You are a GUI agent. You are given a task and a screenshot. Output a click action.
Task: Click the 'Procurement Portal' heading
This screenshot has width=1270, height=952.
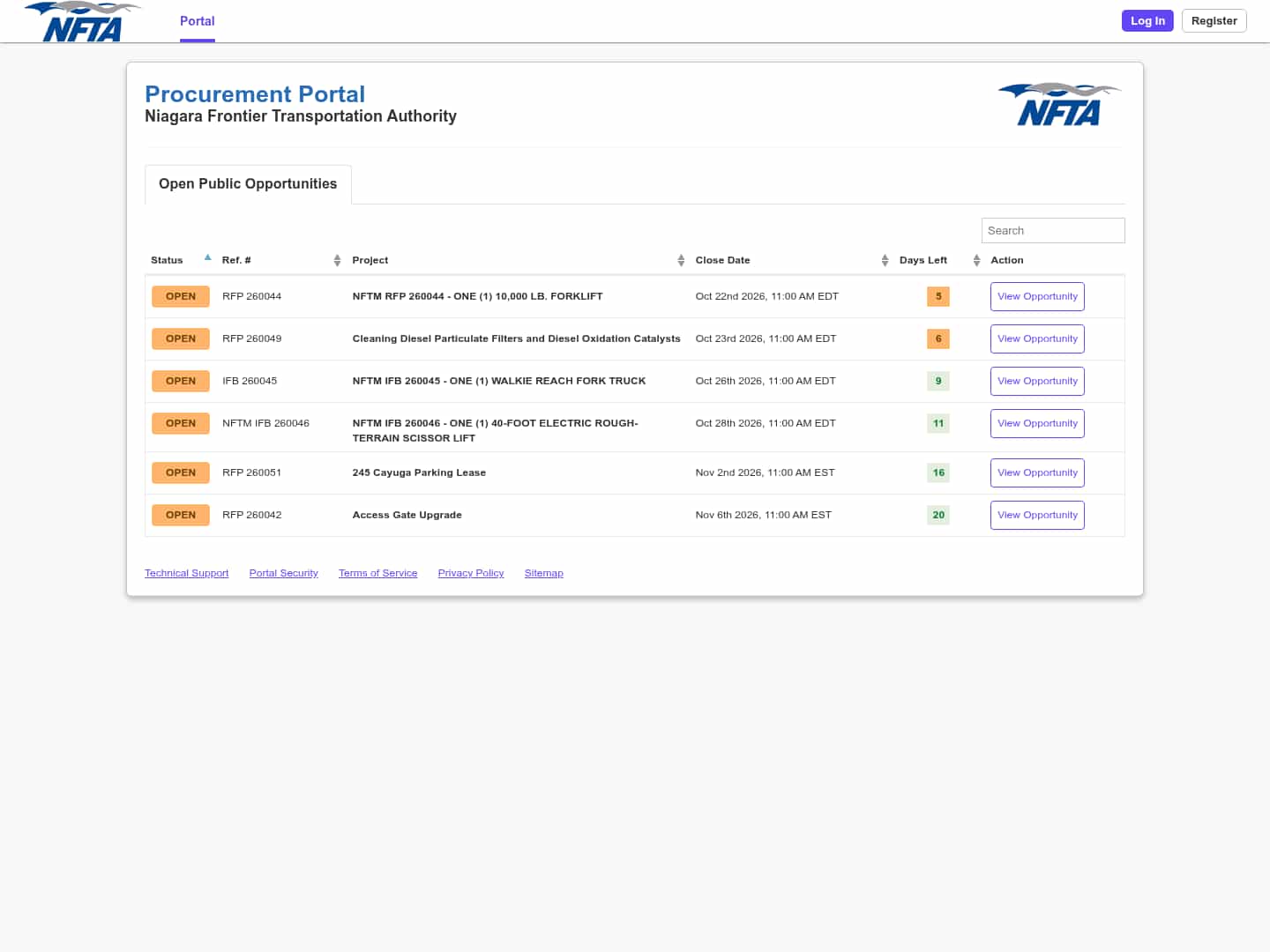point(255,94)
